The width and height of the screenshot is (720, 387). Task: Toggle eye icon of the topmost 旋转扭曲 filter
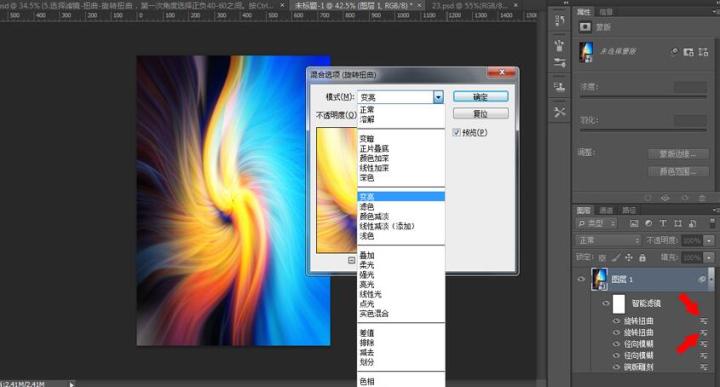point(617,321)
